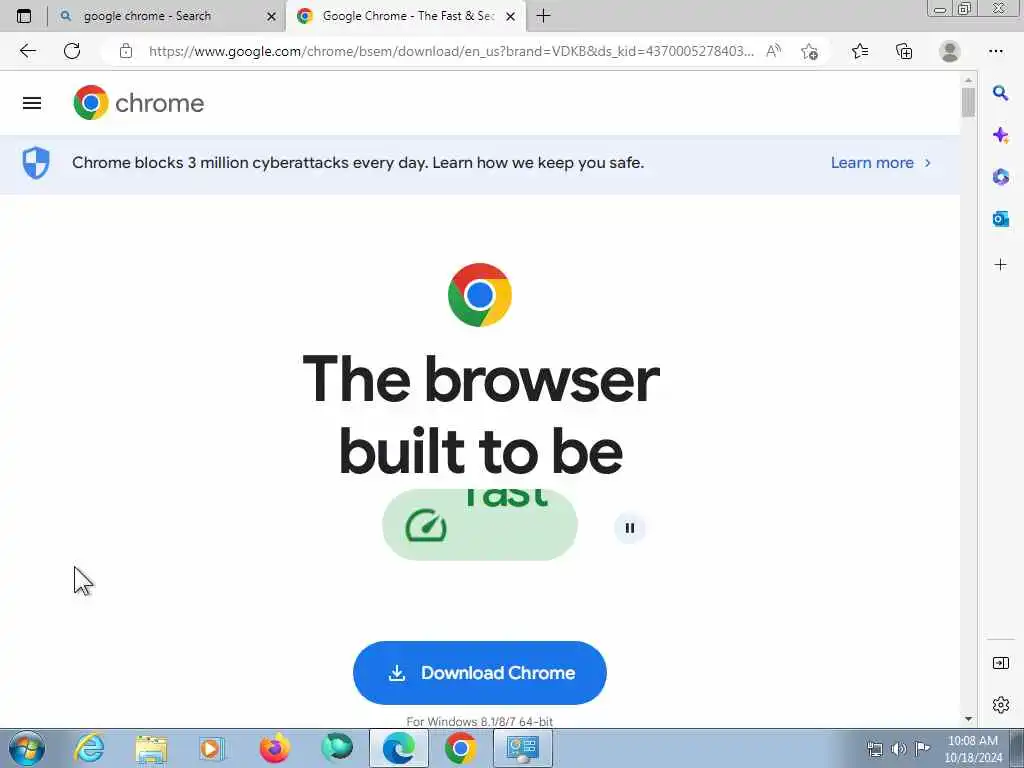Close the Google Chrome download page tab

pyautogui.click(x=511, y=17)
